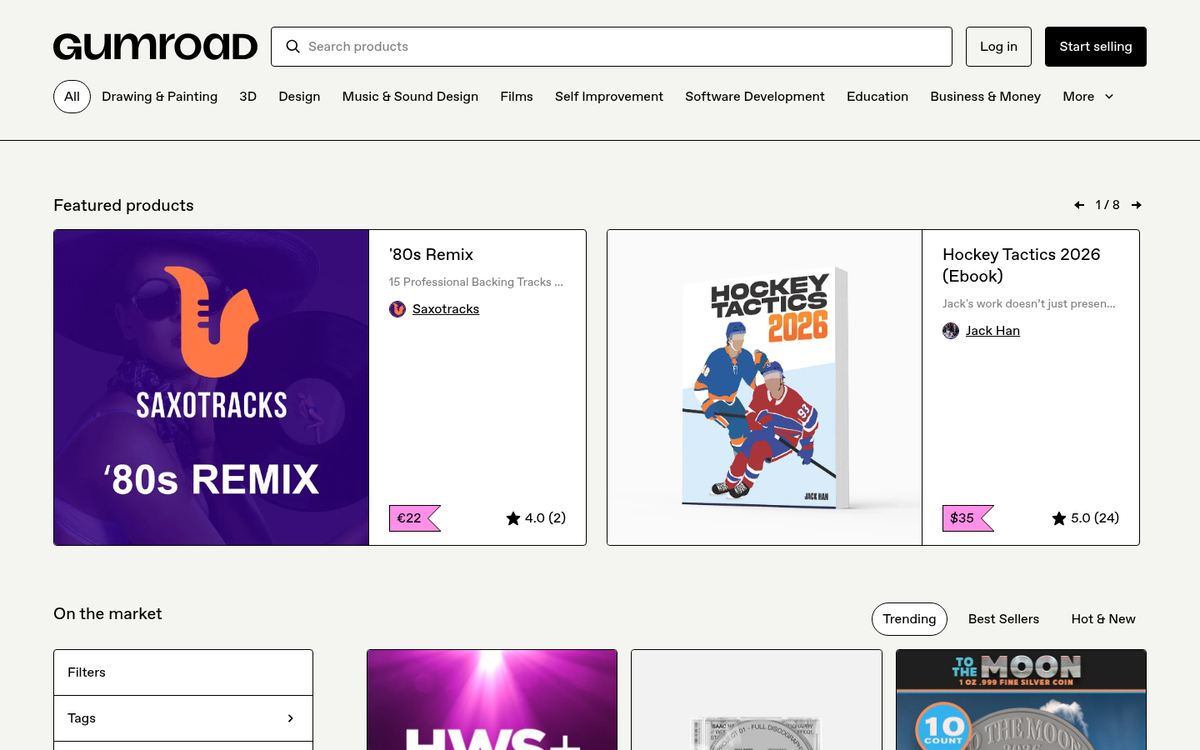Image resolution: width=1200 pixels, height=750 pixels.
Task: Open the Saxotracks creator link
Action: 445,309
